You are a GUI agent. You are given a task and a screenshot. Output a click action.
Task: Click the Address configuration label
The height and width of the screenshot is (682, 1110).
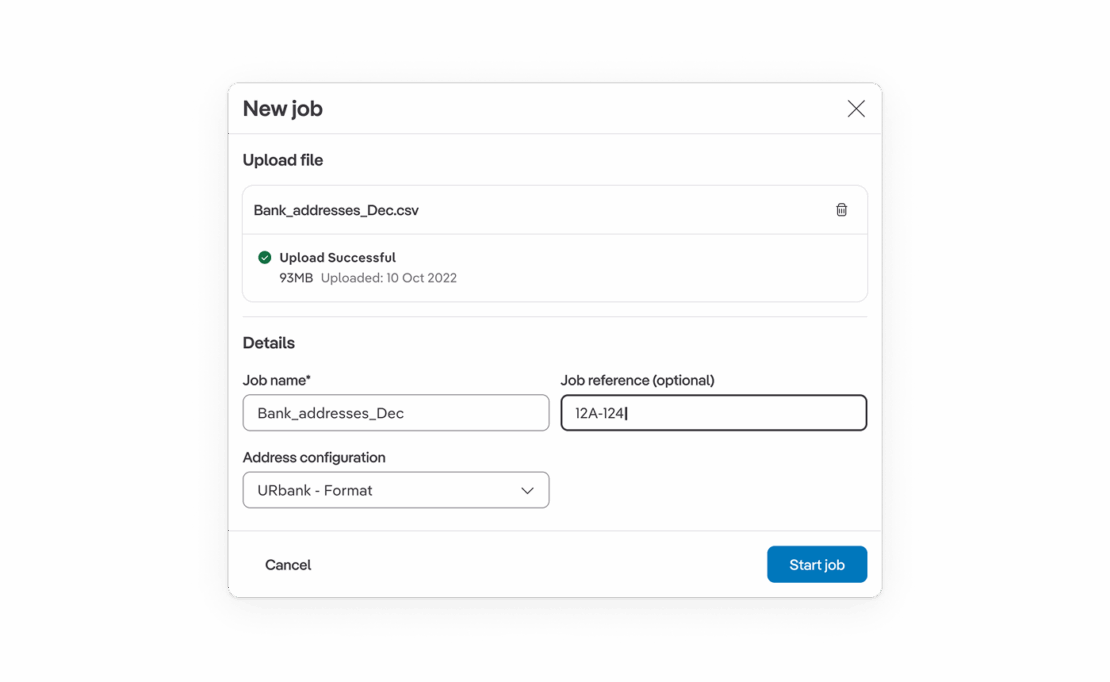coord(314,457)
